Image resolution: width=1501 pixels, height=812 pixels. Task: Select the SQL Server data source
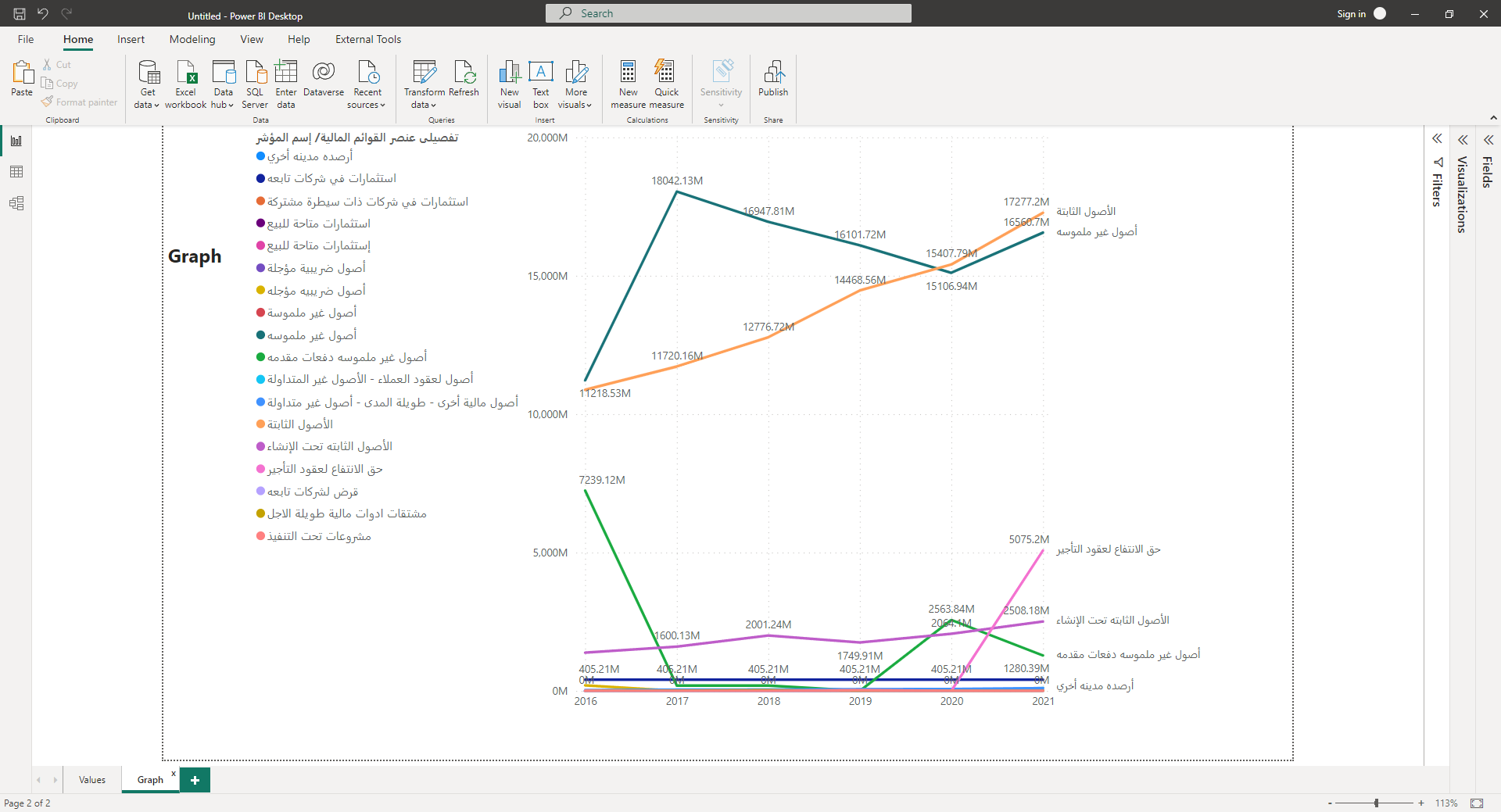coord(254,83)
